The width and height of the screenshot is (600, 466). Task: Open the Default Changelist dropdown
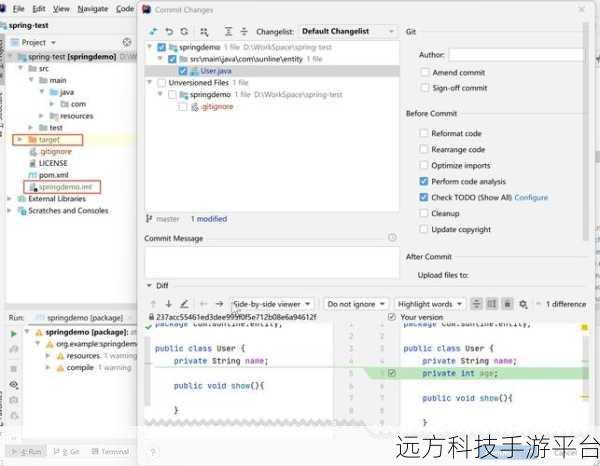pos(347,31)
